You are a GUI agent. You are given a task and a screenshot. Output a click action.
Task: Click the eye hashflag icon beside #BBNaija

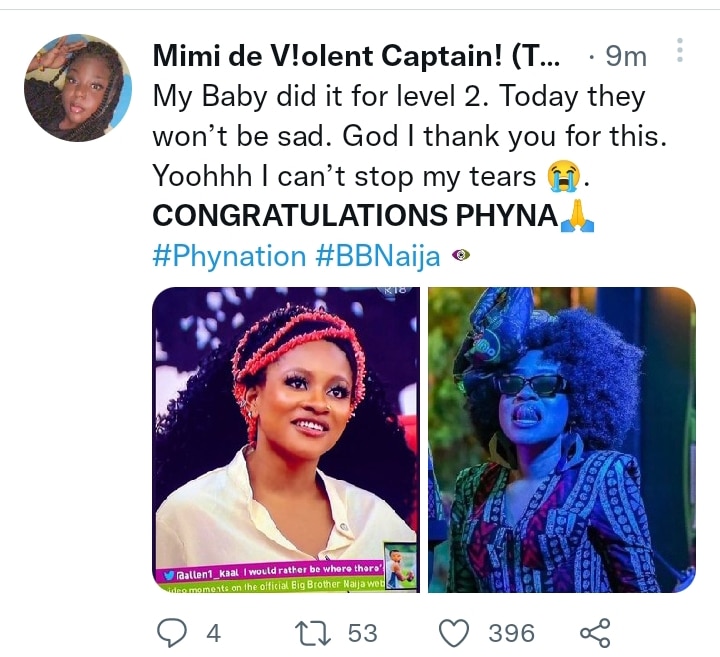coord(462,256)
